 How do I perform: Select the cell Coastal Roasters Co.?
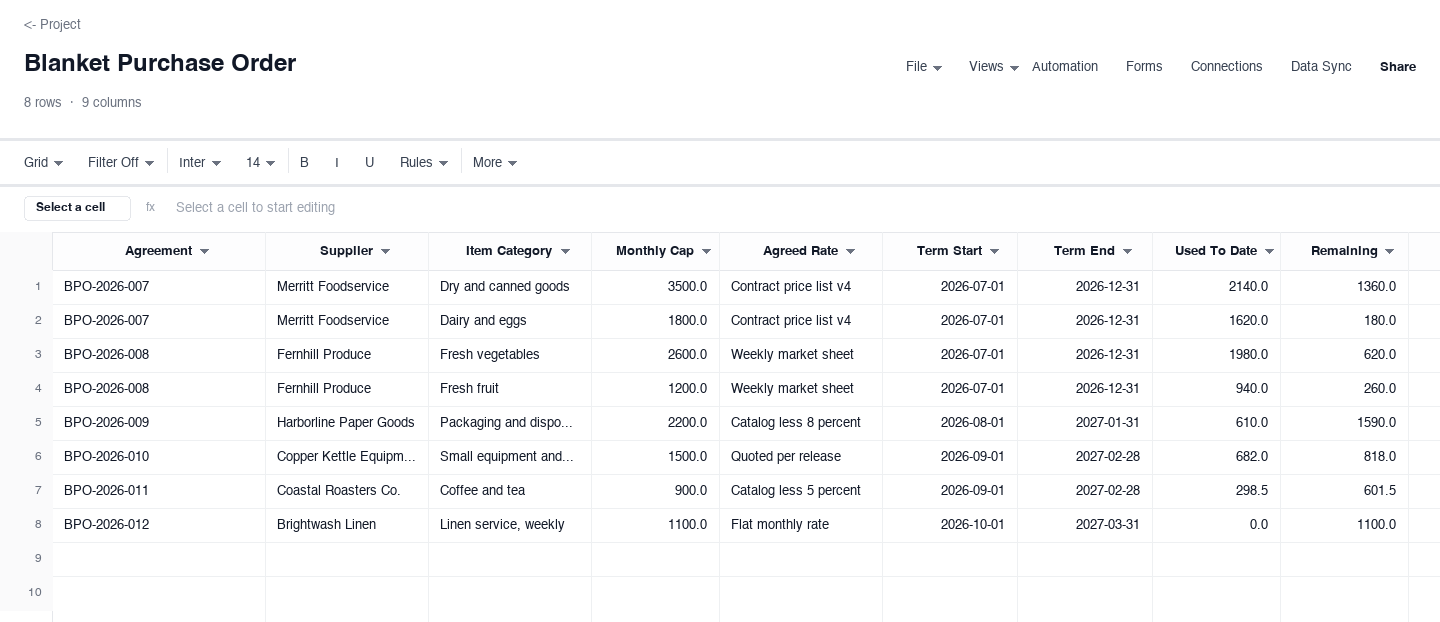pyautogui.click(x=347, y=491)
